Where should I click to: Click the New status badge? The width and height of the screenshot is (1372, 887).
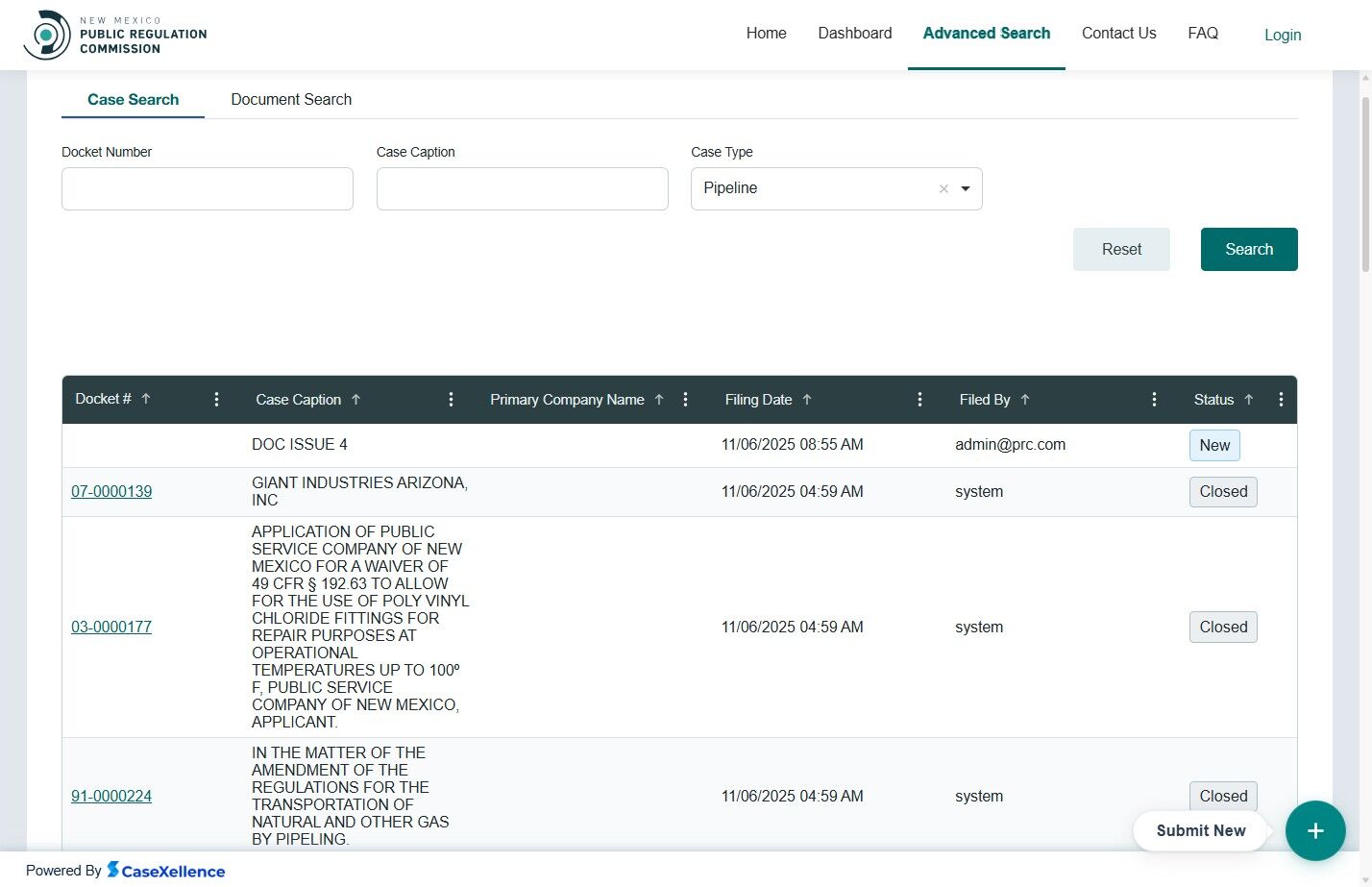tap(1214, 446)
